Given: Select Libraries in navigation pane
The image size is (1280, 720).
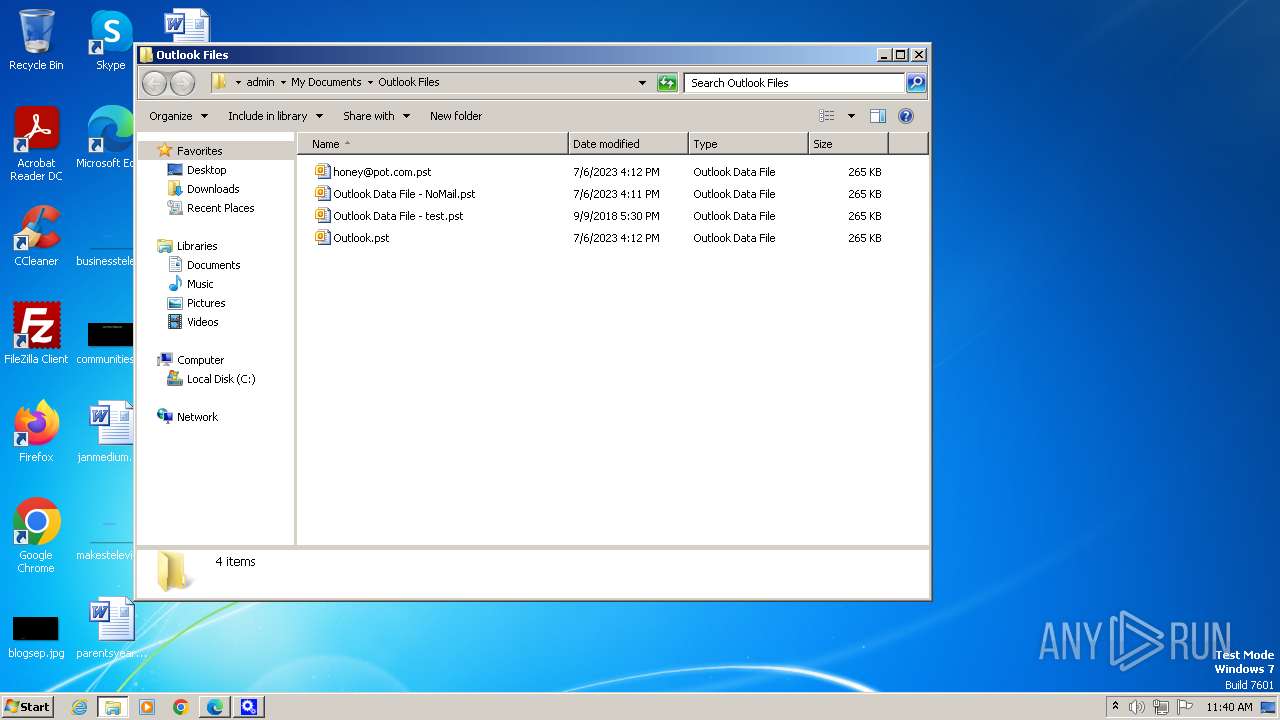Looking at the screenshot, I should [197, 246].
